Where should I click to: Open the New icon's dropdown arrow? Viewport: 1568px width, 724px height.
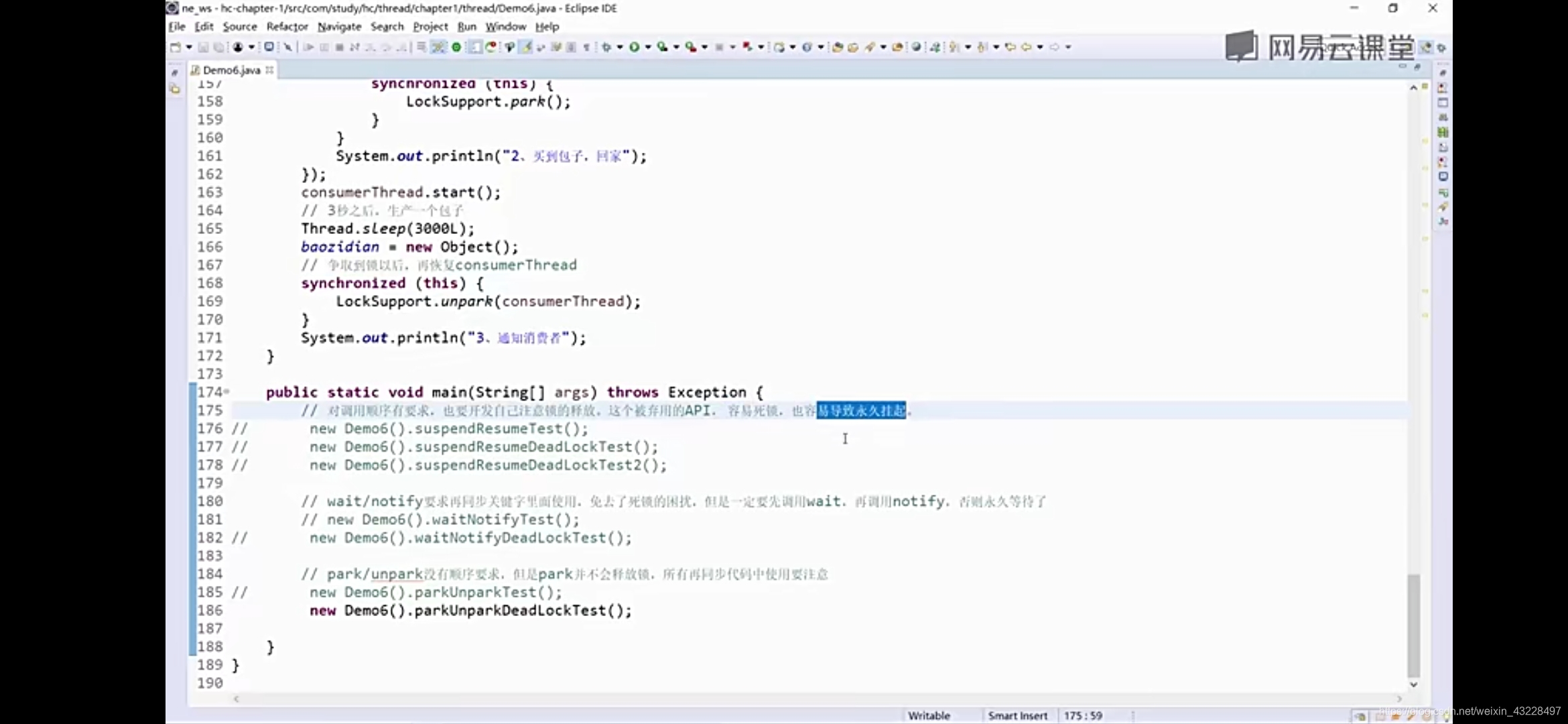[x=189, y=47]
